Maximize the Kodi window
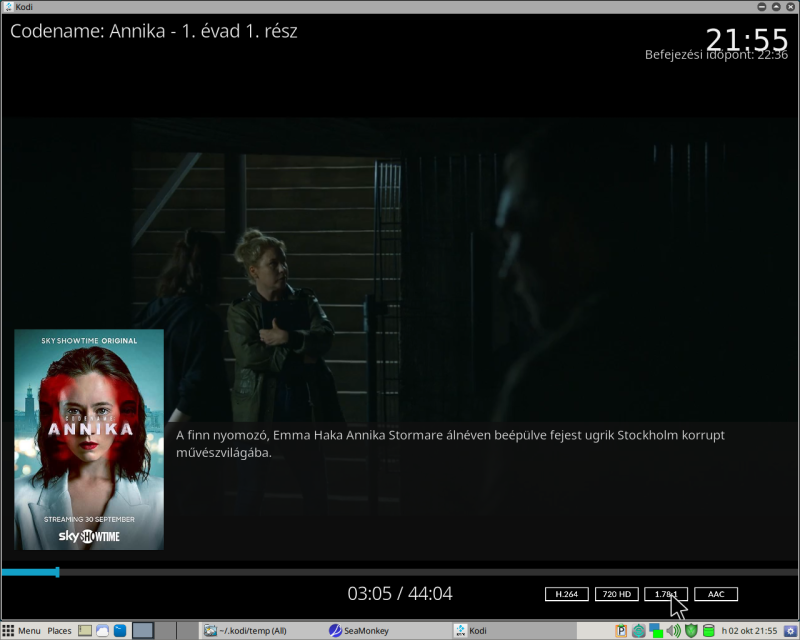Viewport: 800px width, 640px height. (776, 7)
